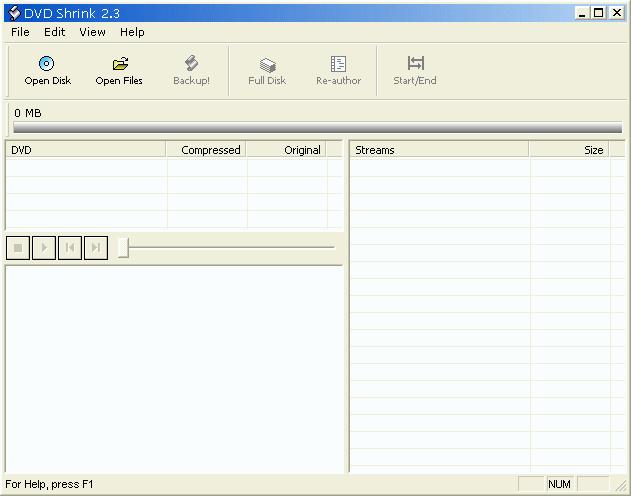Open the View menu

[x=92, y=32]
